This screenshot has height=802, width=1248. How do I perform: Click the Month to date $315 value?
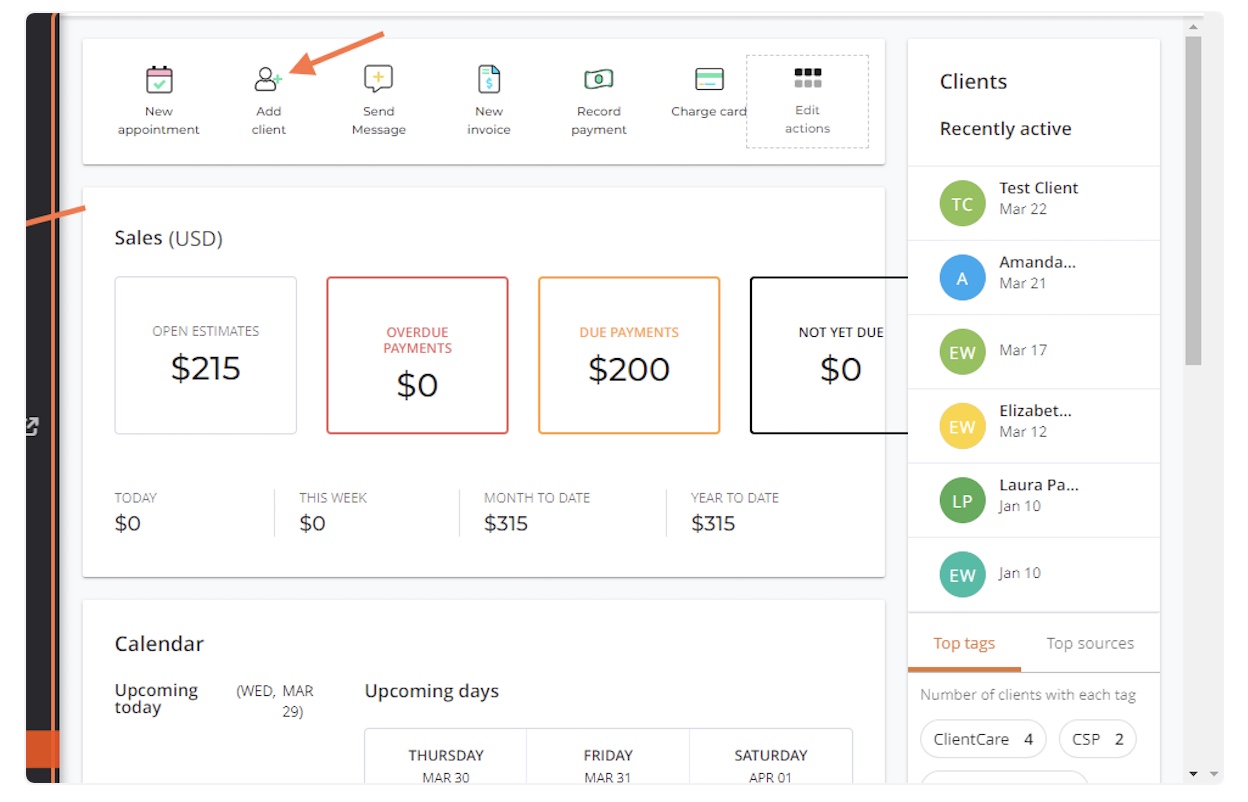[x=506, y=523]
